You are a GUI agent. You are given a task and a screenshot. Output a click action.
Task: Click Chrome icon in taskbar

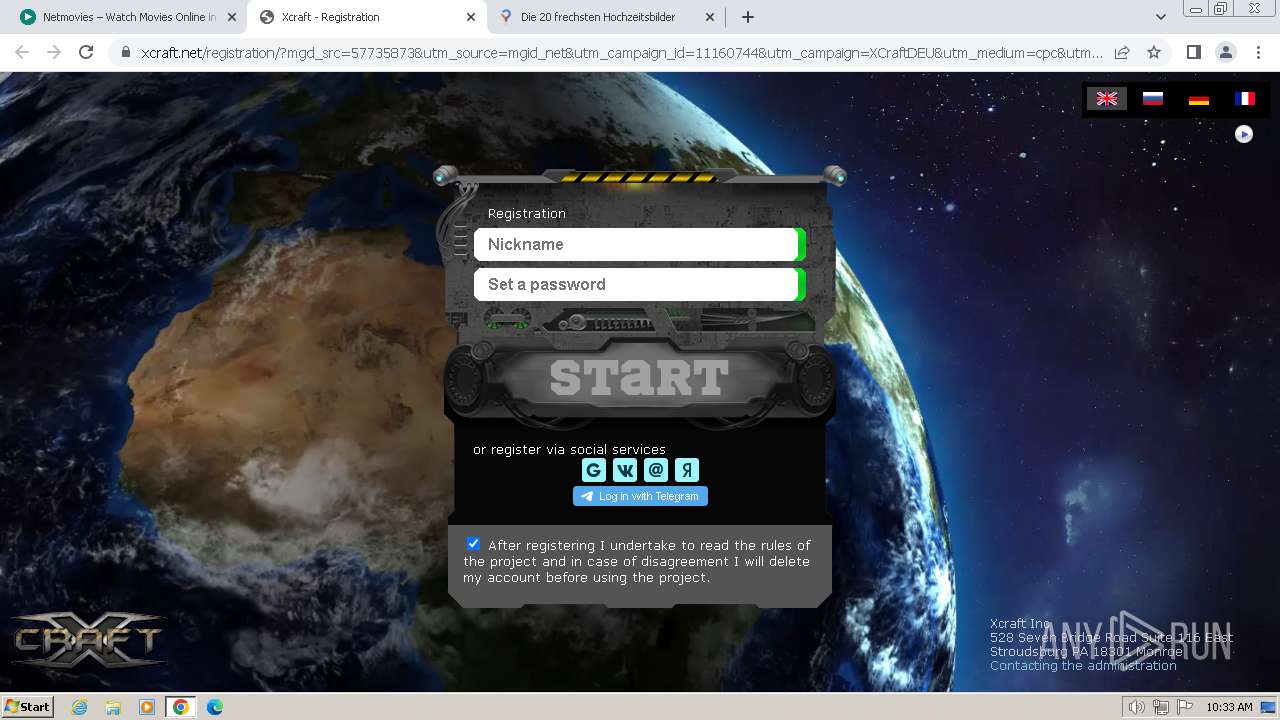(180, 707)
